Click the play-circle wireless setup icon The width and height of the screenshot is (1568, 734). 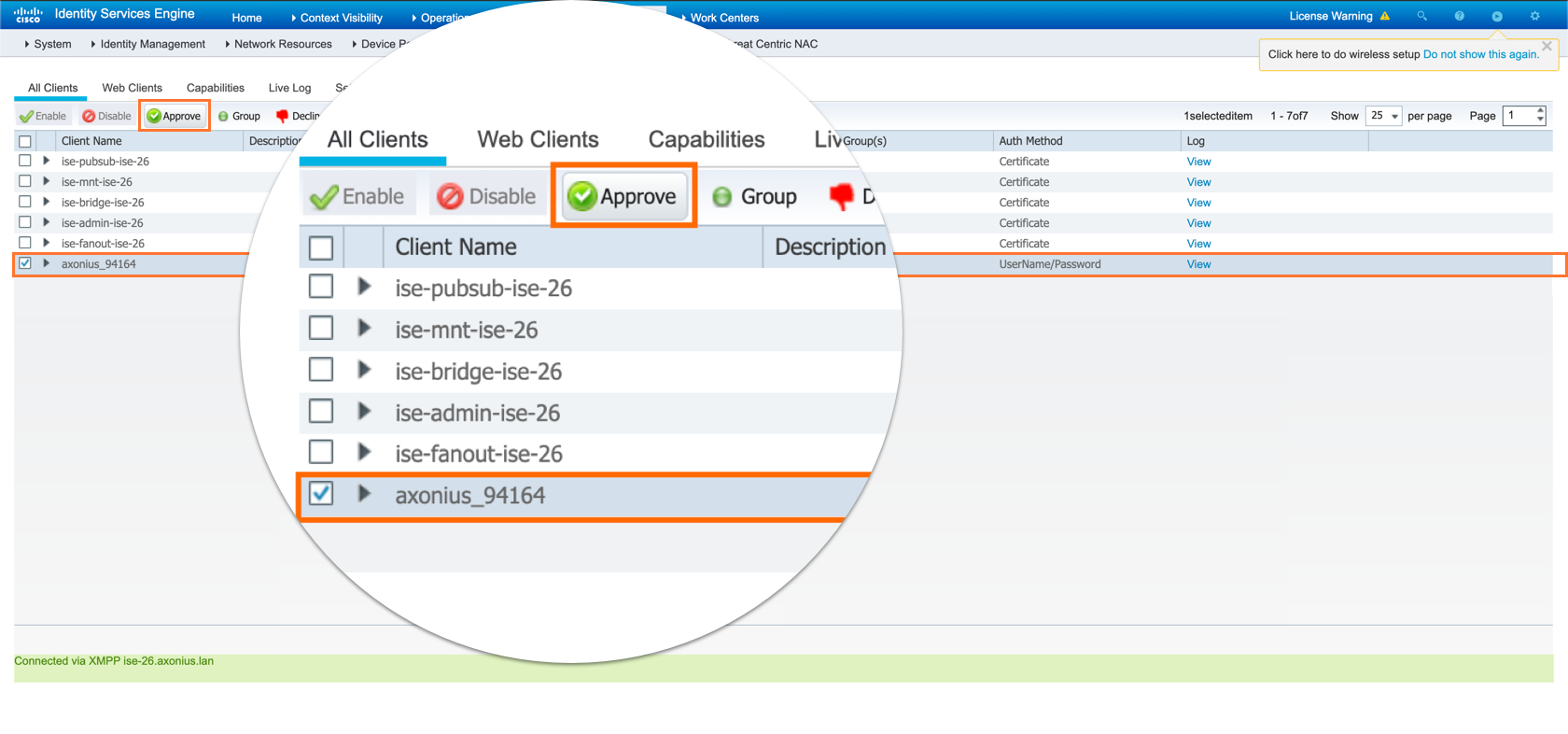tap(1497, 16)
